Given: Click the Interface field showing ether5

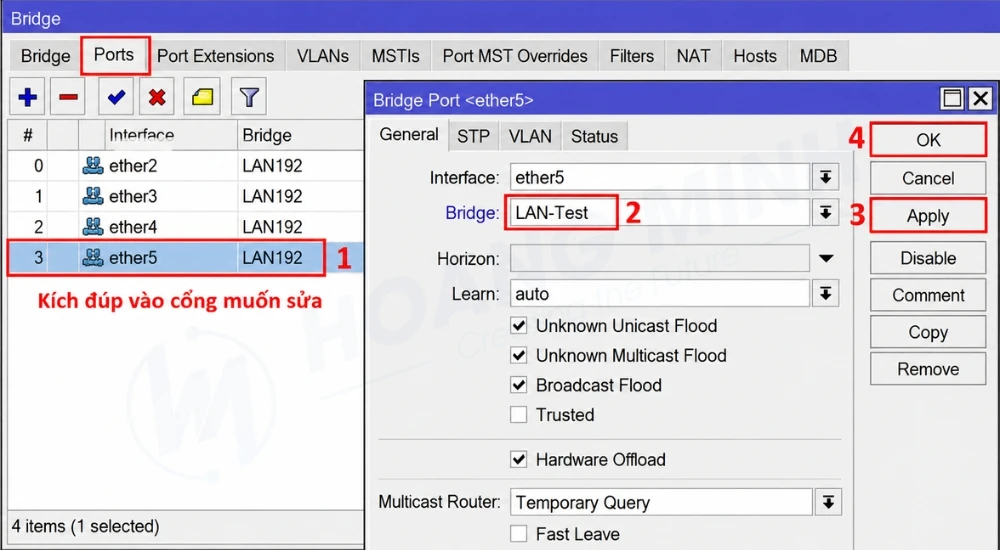Looking at the screenshot, I should click(660, 177).
